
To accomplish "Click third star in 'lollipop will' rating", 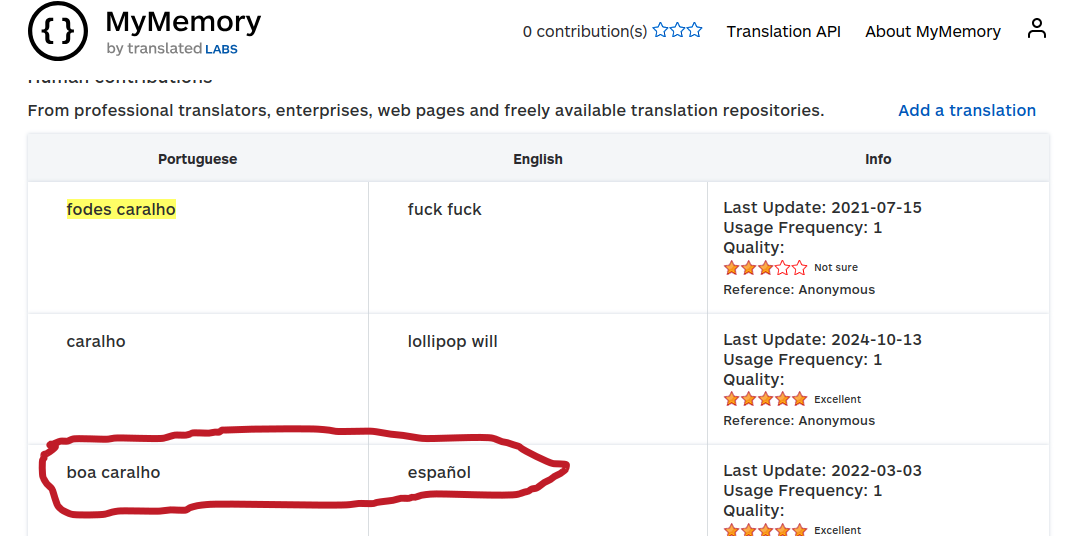I will (x=765, y=399).
